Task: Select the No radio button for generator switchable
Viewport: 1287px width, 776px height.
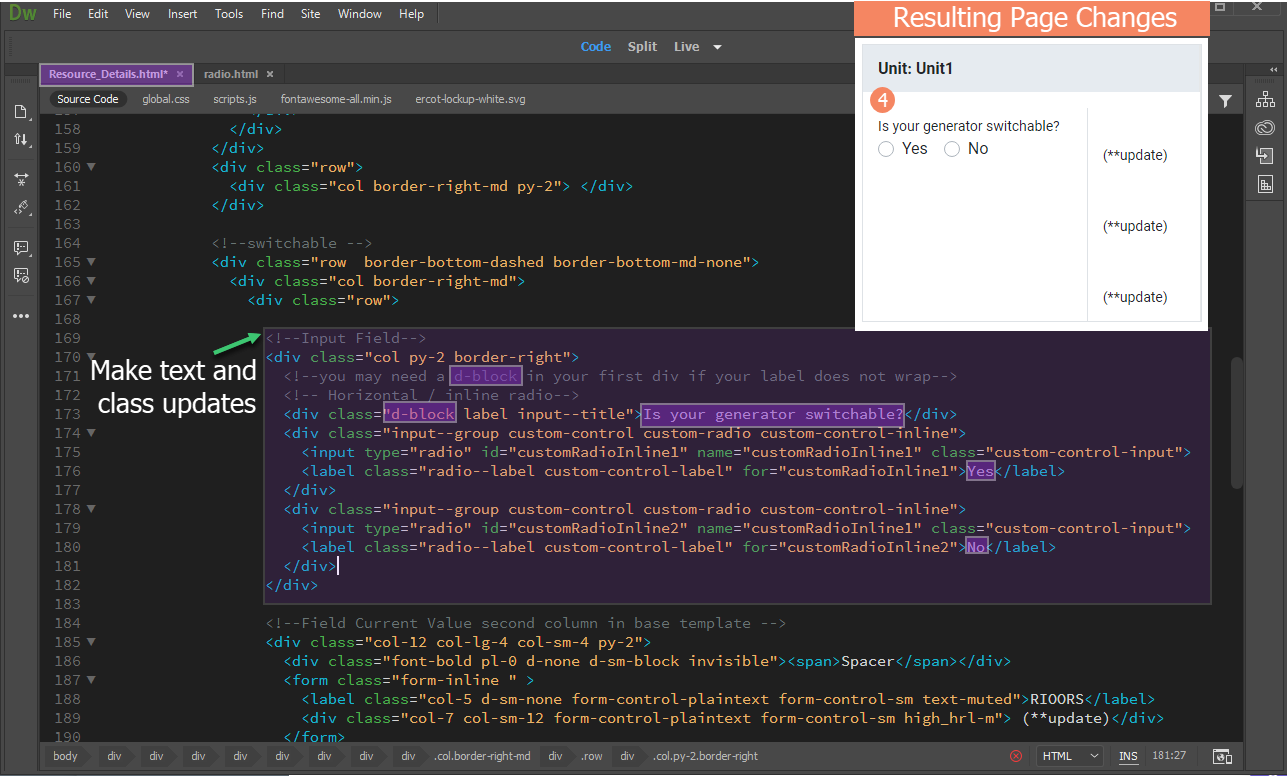Action: tap(952, 148)
